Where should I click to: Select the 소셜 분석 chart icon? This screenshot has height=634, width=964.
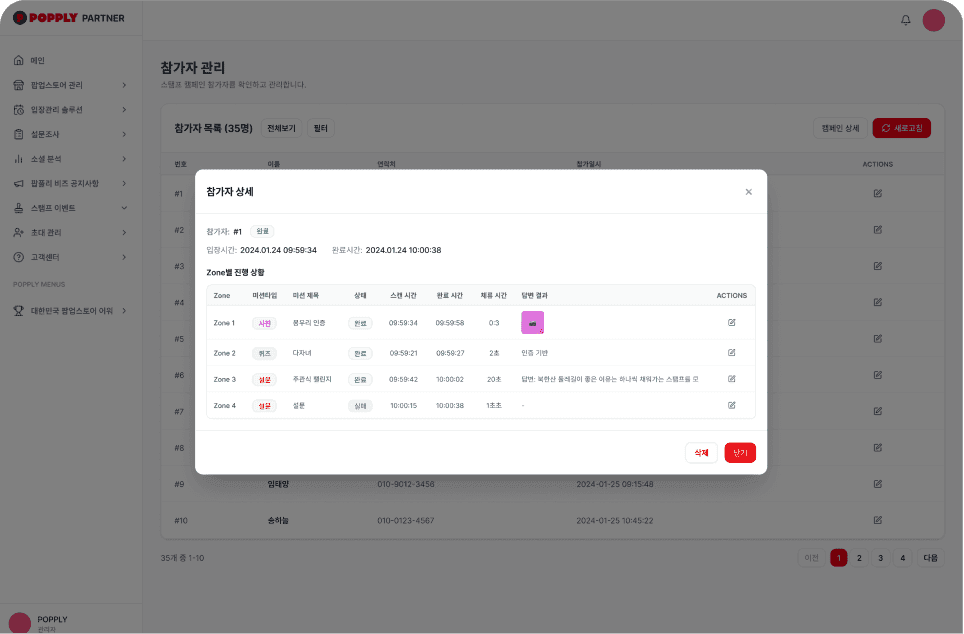pos(18,159)
